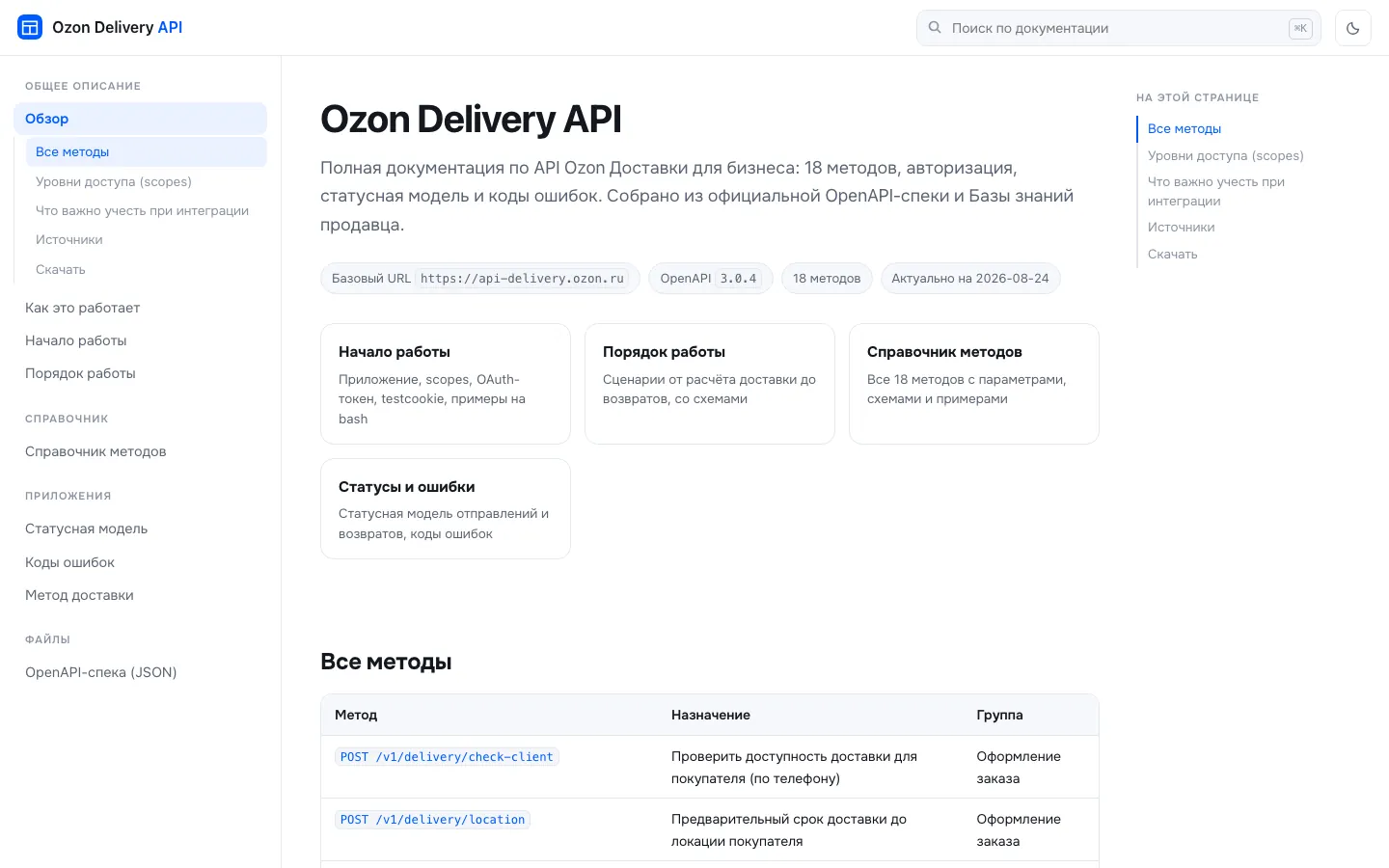This screenshot has width=1389, height=868.
Task: Click the ⌘K shortcut badge
Action: click(1300, 28)
